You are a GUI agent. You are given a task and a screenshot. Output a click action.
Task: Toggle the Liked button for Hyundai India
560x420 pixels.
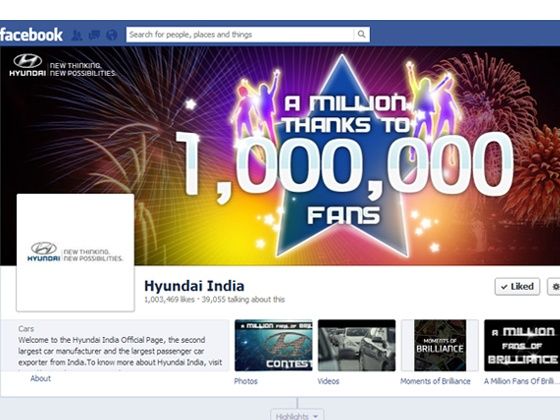(517, 286)
